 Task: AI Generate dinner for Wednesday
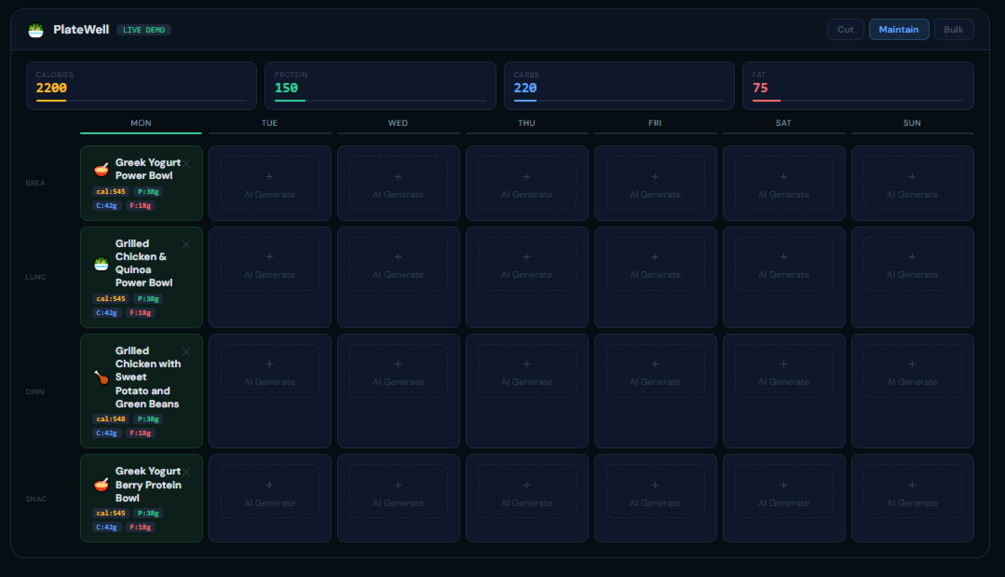pos(398,371)
